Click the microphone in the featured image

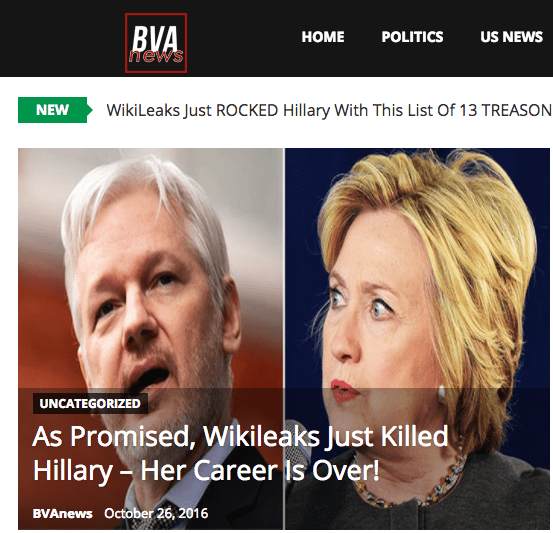[298, 437]
